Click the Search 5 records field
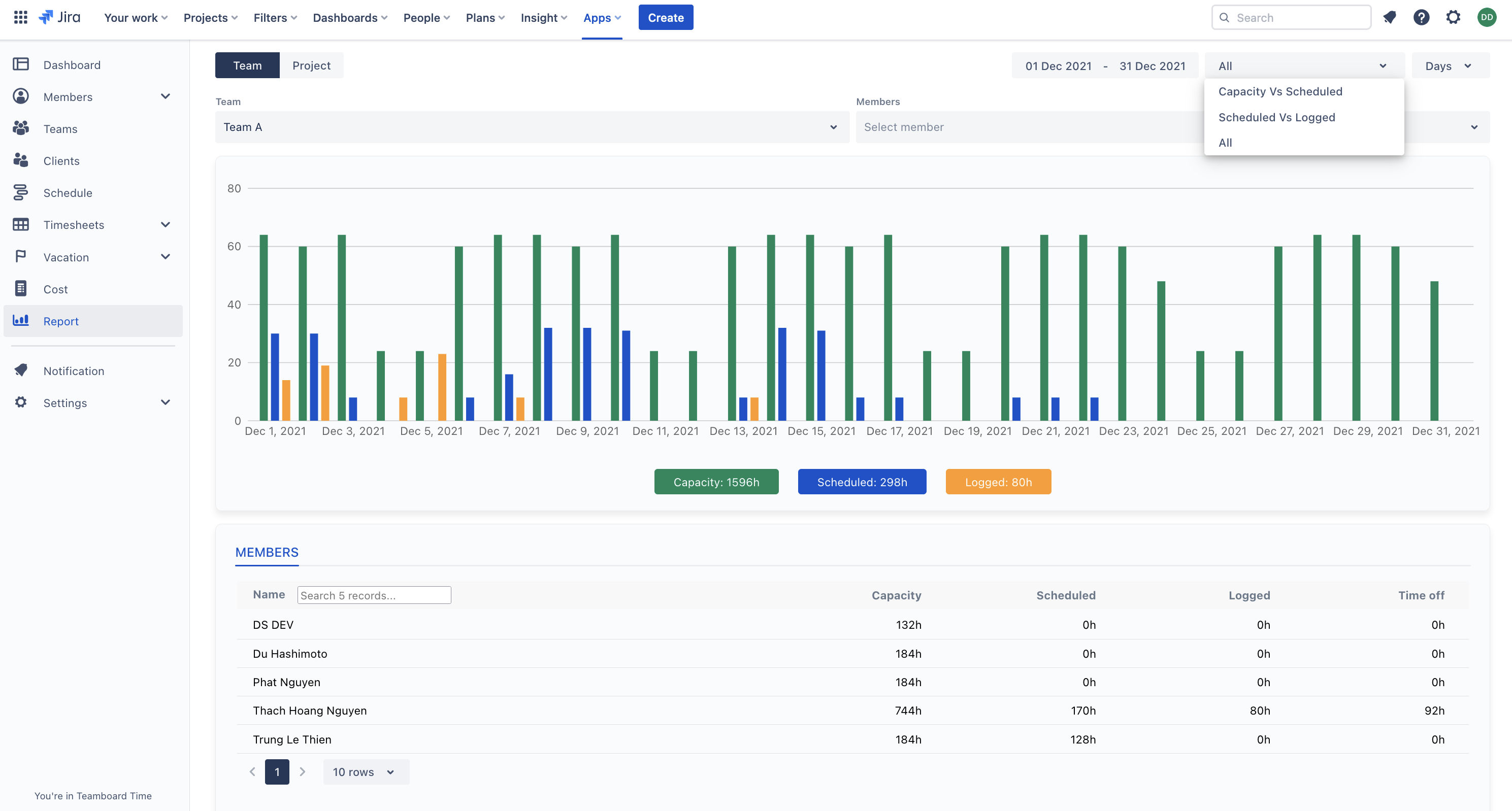The height and width of the screenshot is (811, 1512). (x=374, y=595)
